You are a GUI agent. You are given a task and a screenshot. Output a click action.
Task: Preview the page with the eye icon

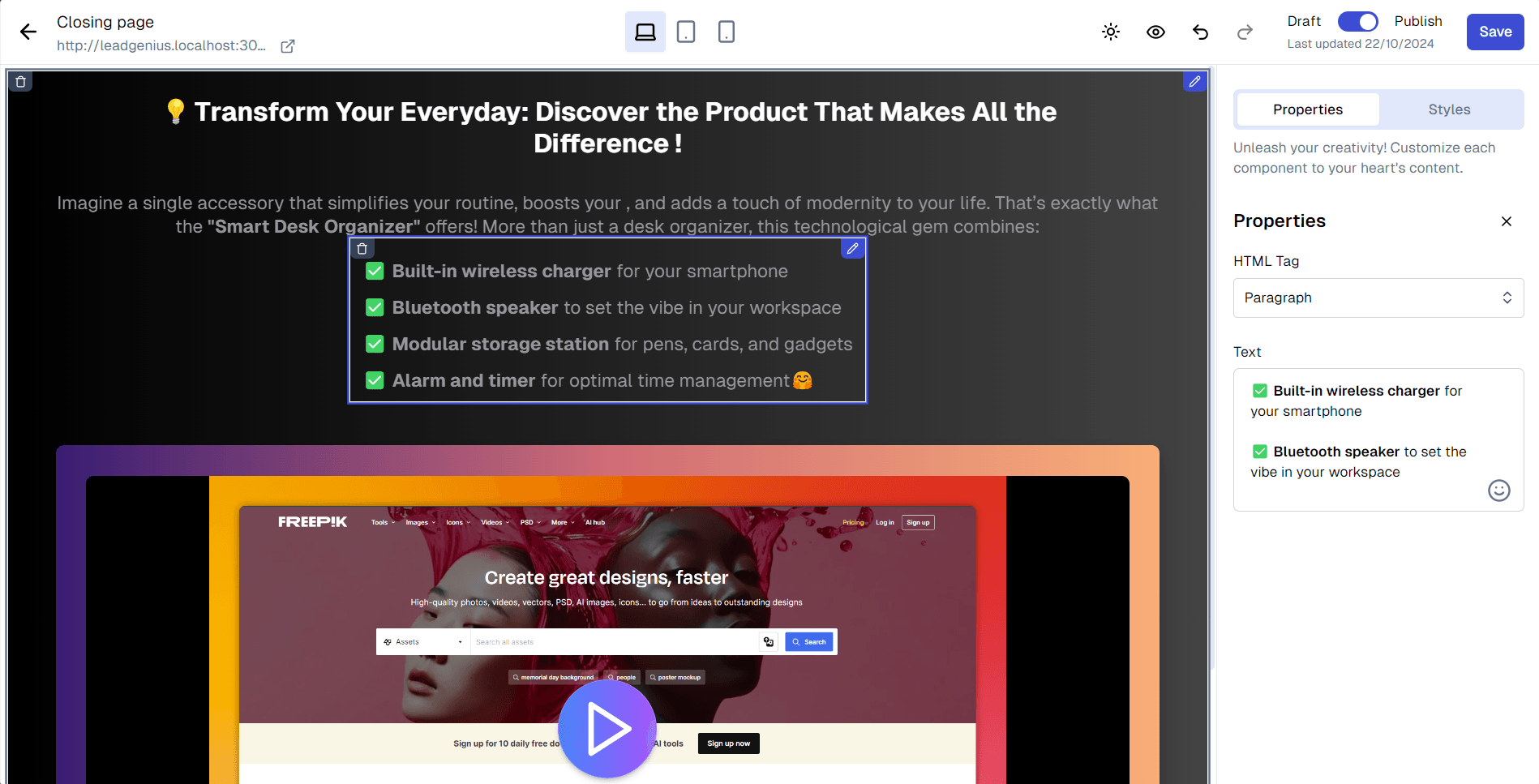pyautogui.click(x=1155, y=32)
